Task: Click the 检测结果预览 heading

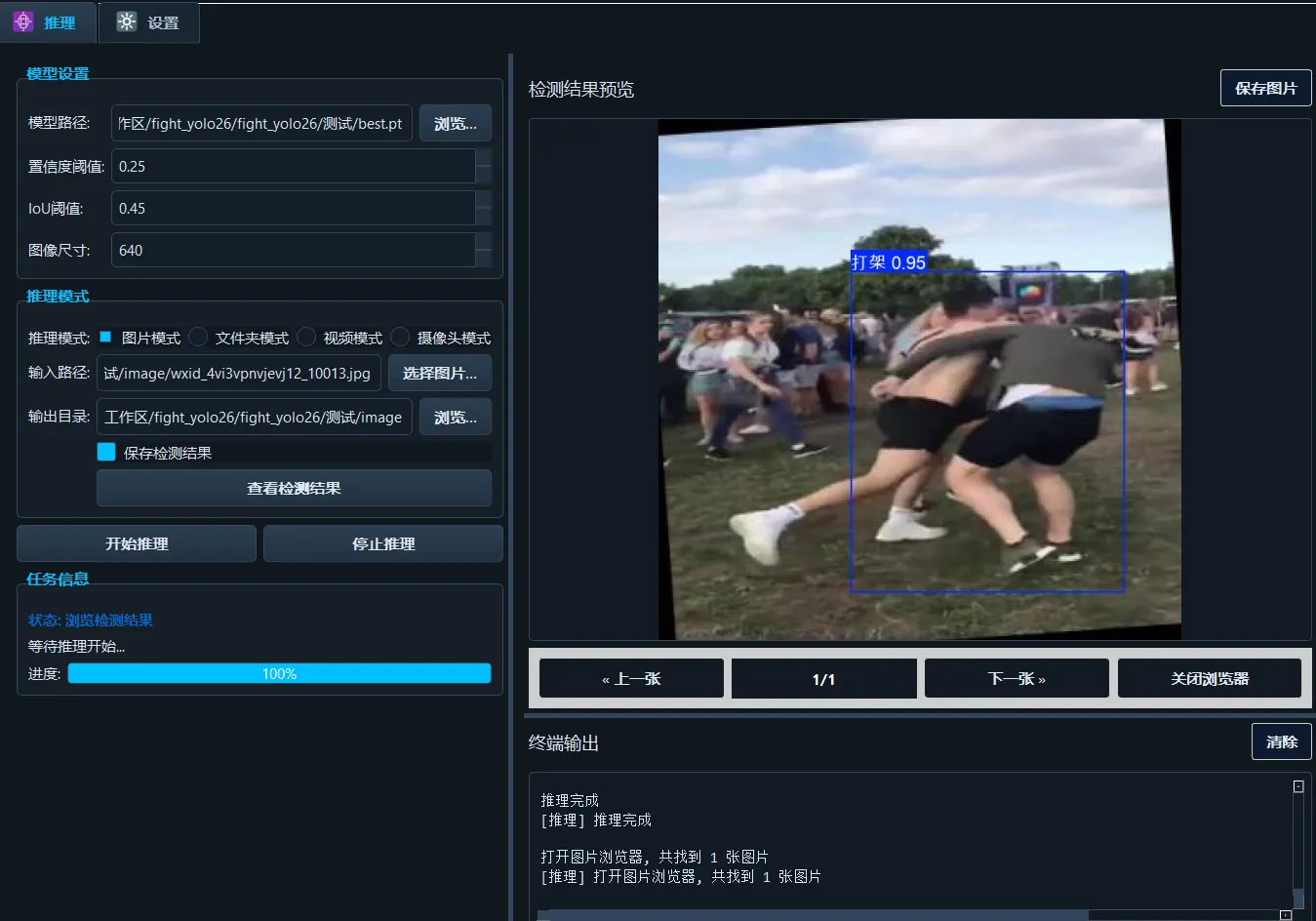Action: (581, 89)
